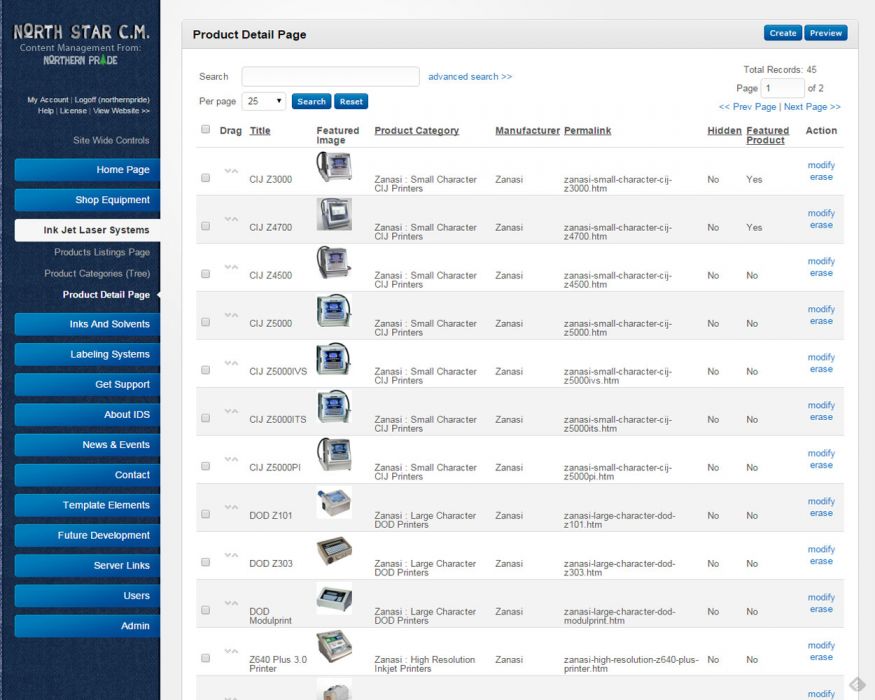
Task: Check the Z640 Plus Printer row checkbox
Action: point(205,658)
